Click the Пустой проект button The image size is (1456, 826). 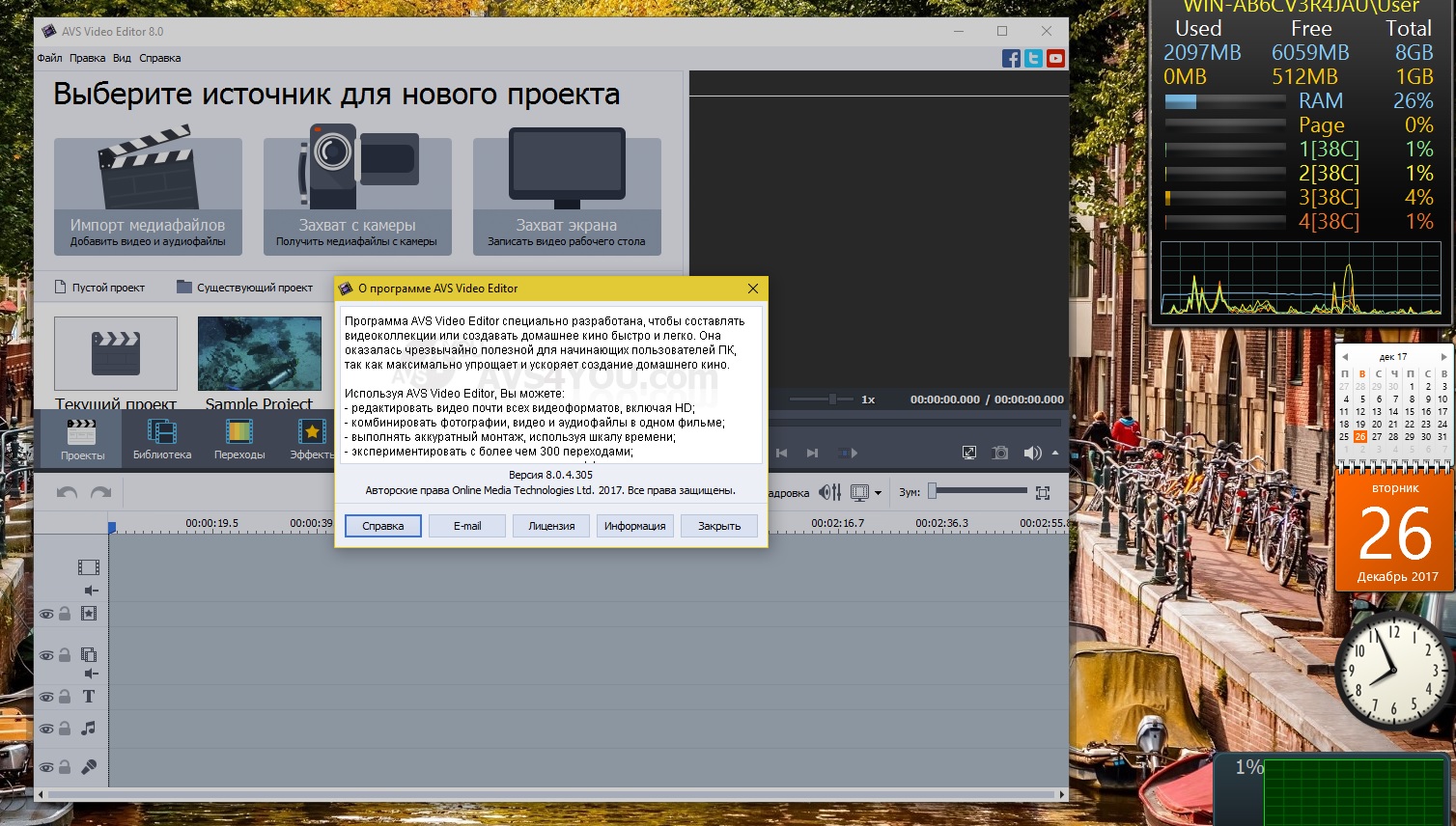tap(99, 288)
